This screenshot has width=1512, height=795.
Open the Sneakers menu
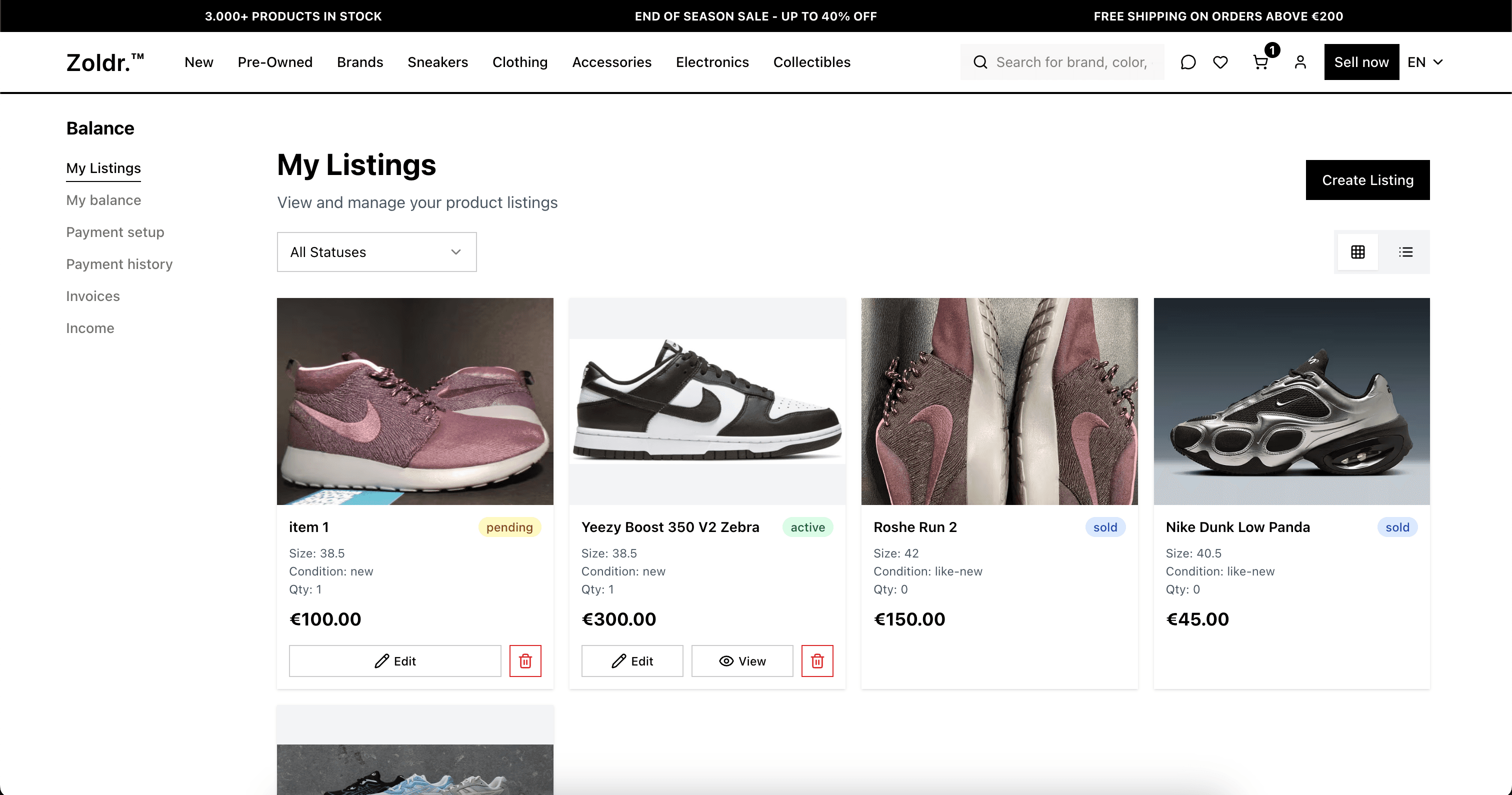[437, 61]
